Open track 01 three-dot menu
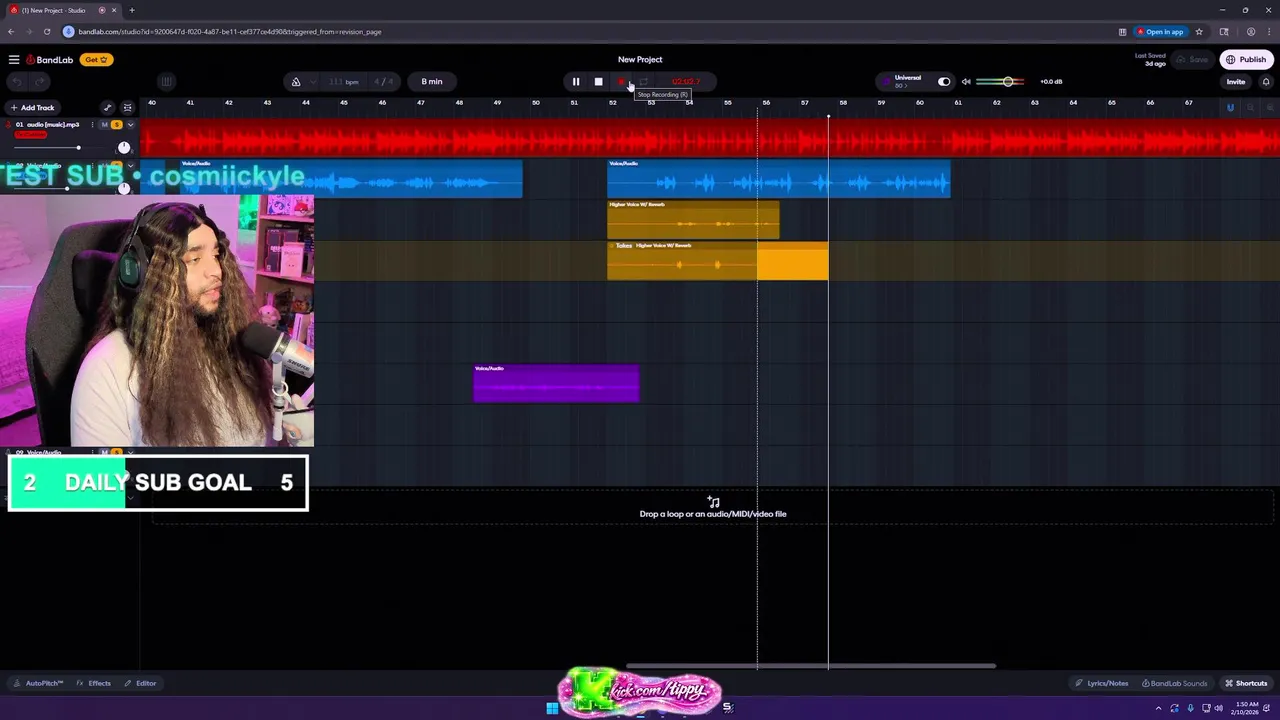 point(92,125)
